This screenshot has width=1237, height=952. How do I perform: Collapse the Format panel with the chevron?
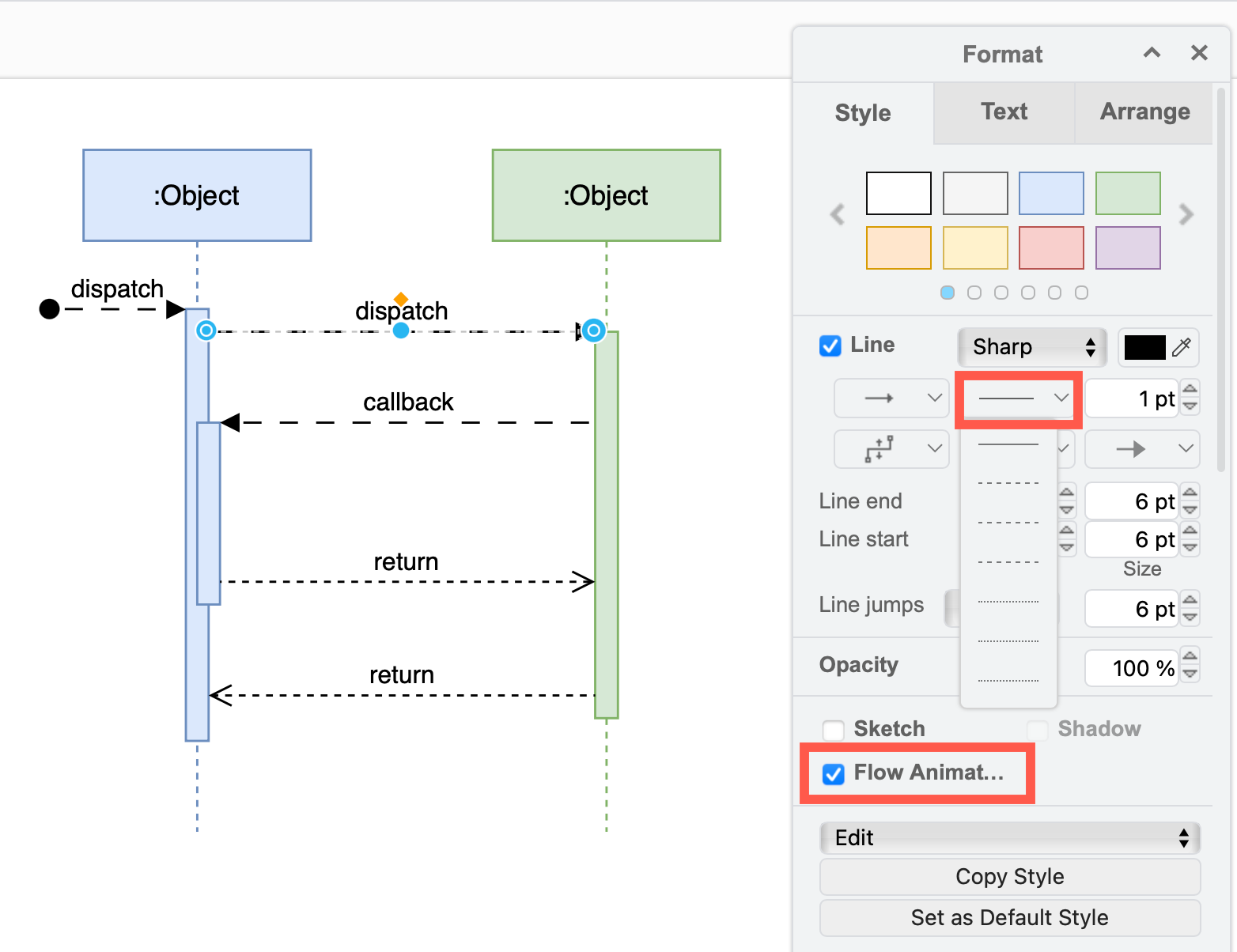[x=1152, y=53]
